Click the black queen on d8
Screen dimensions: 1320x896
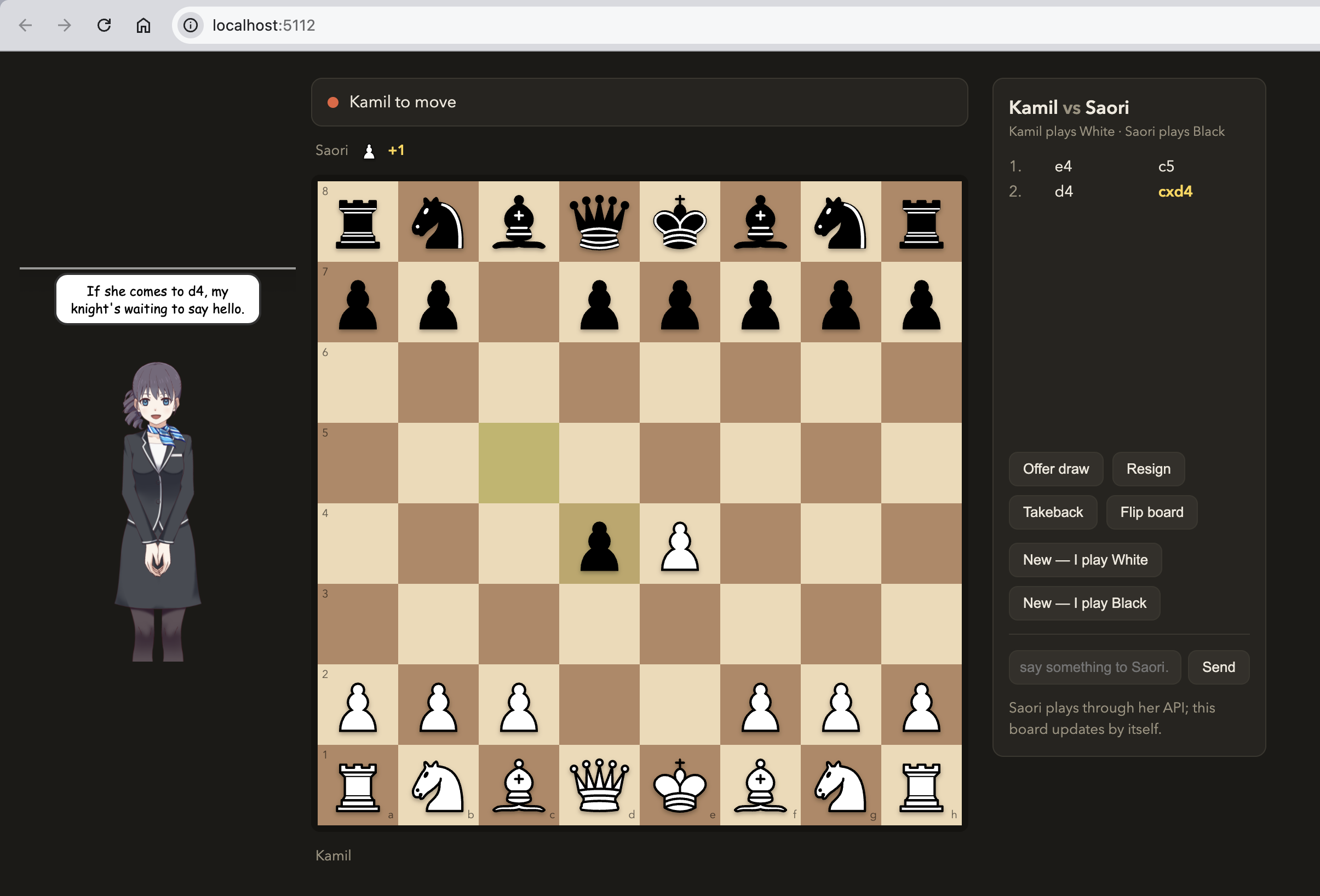point(599,221)
